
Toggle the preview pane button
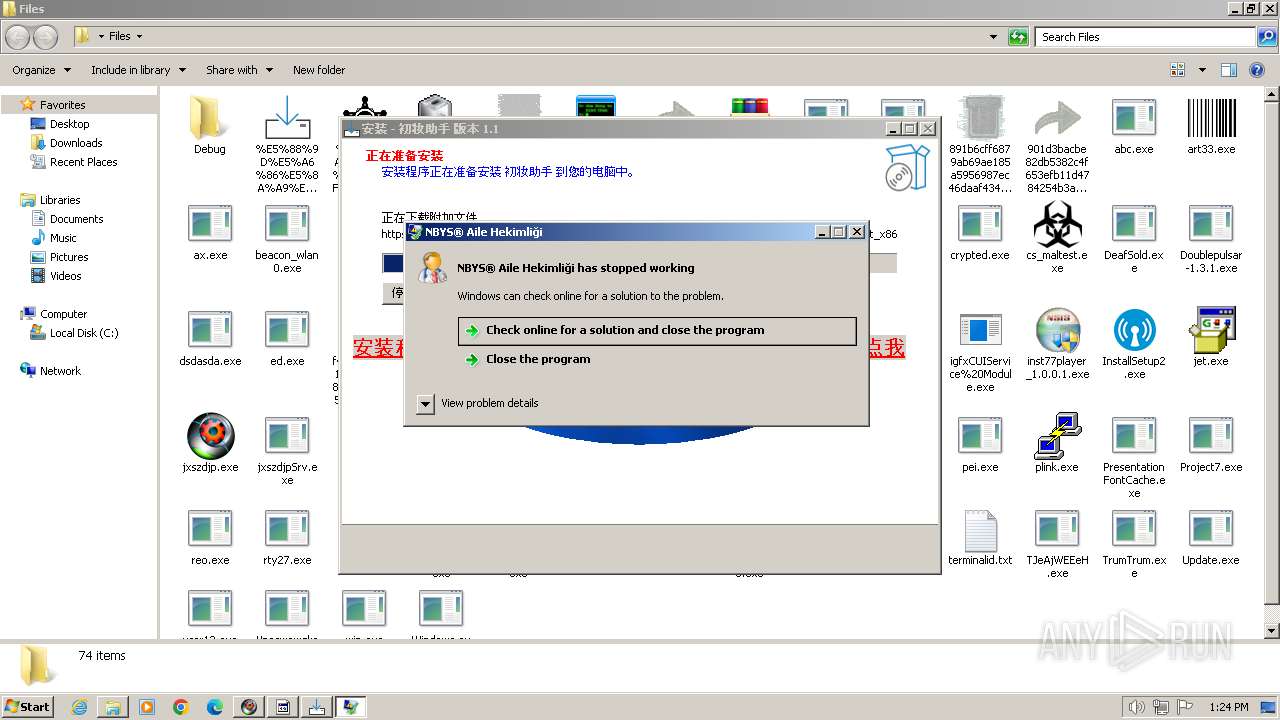pyautogui.click(x=1229, y=70)
